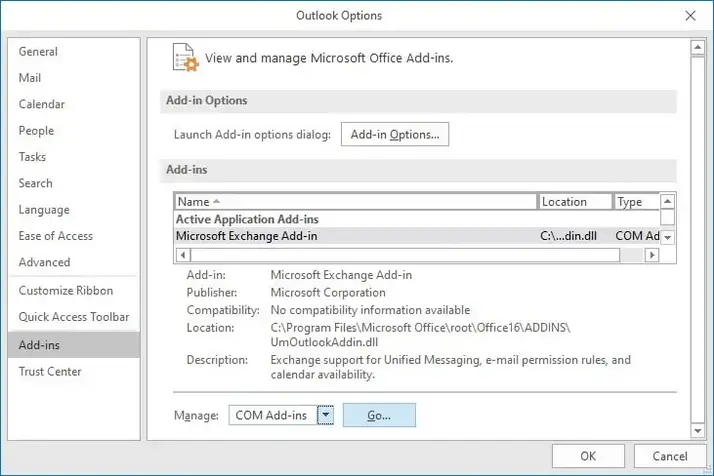Close the Outlook Options dialog
The image size is (714, 476).
(x=690, y=15)
